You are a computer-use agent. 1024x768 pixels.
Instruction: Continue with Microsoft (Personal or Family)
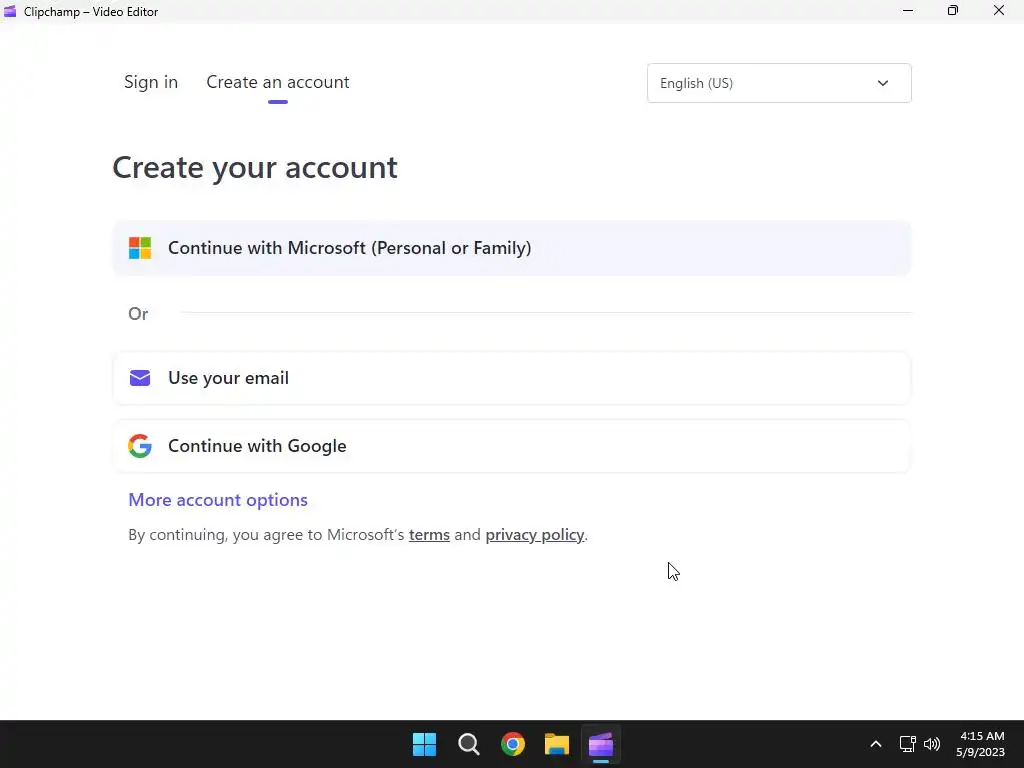point(512,248)
